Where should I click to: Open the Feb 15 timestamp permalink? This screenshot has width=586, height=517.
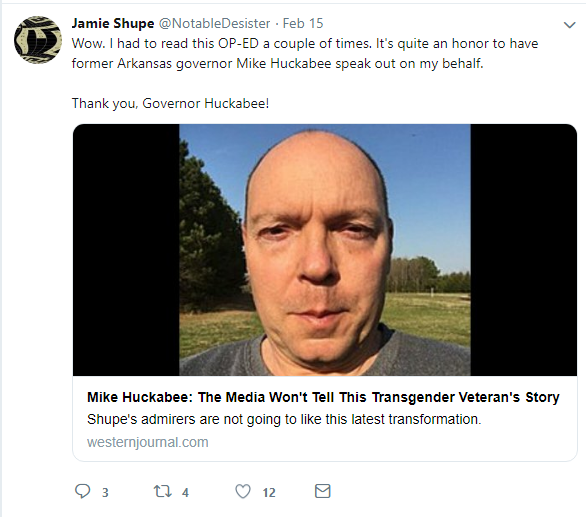tap(303, 24)
